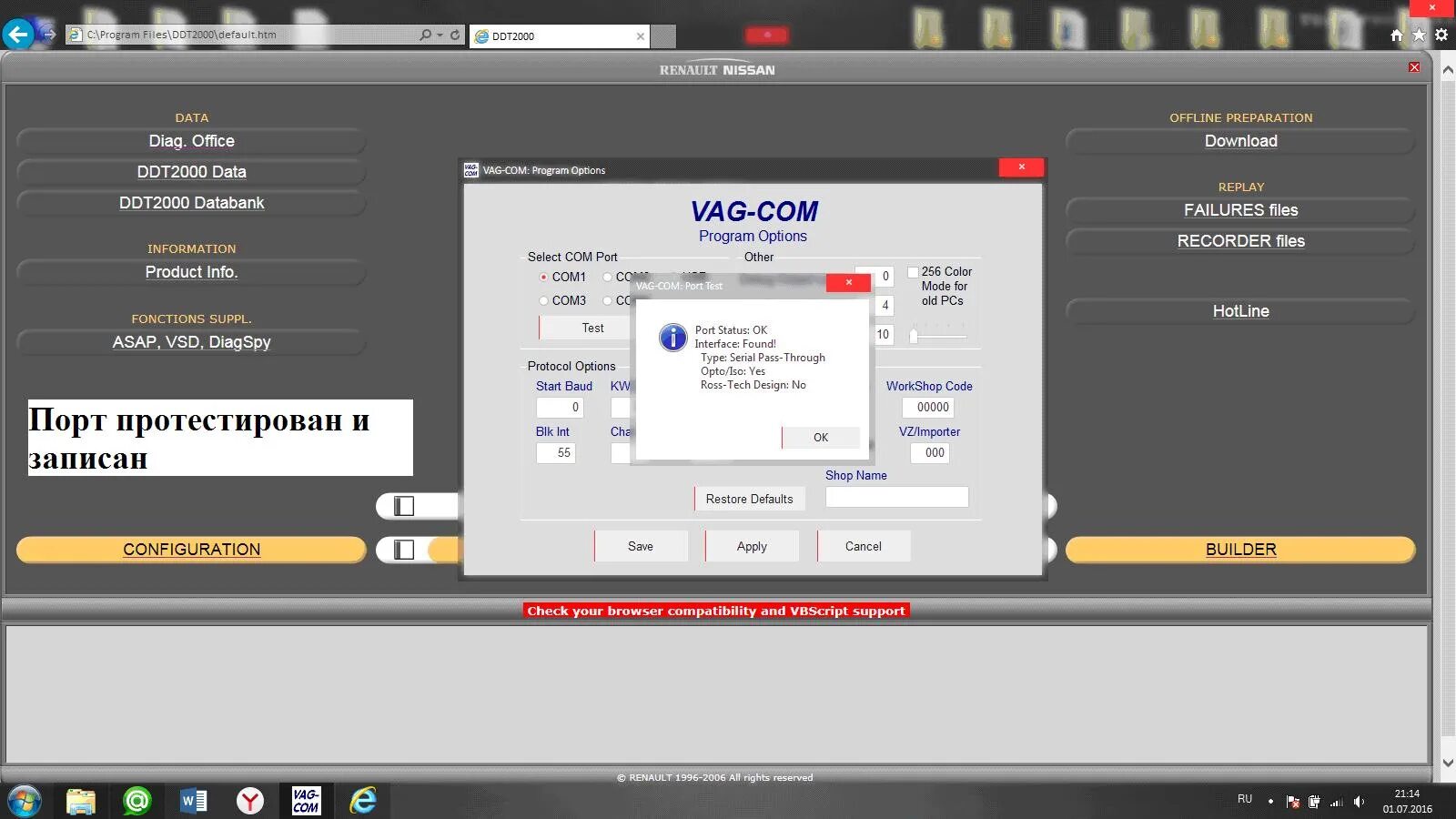Click the CONFIGURATION button
Viewport: 1456px width, 819px height.
coord(192,550)
